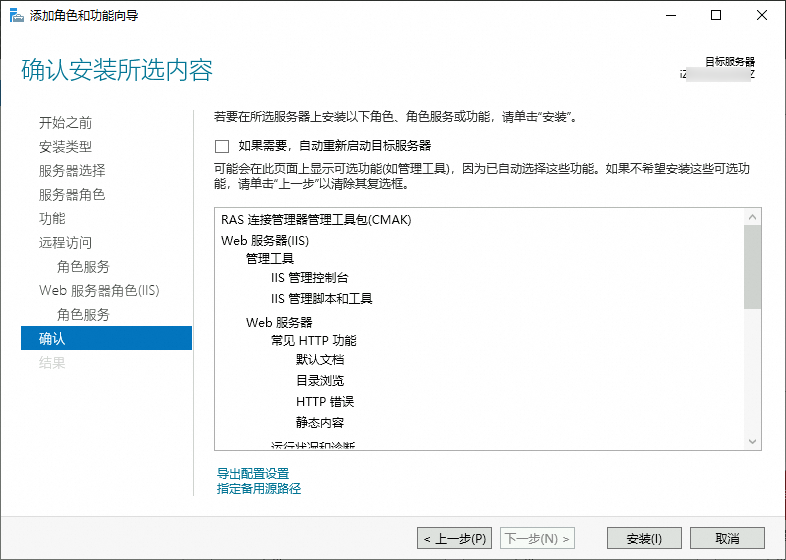This screenshot has width=786, height=560.
Task: Click 导出配置设置 link
Action: tap(253, 473)
